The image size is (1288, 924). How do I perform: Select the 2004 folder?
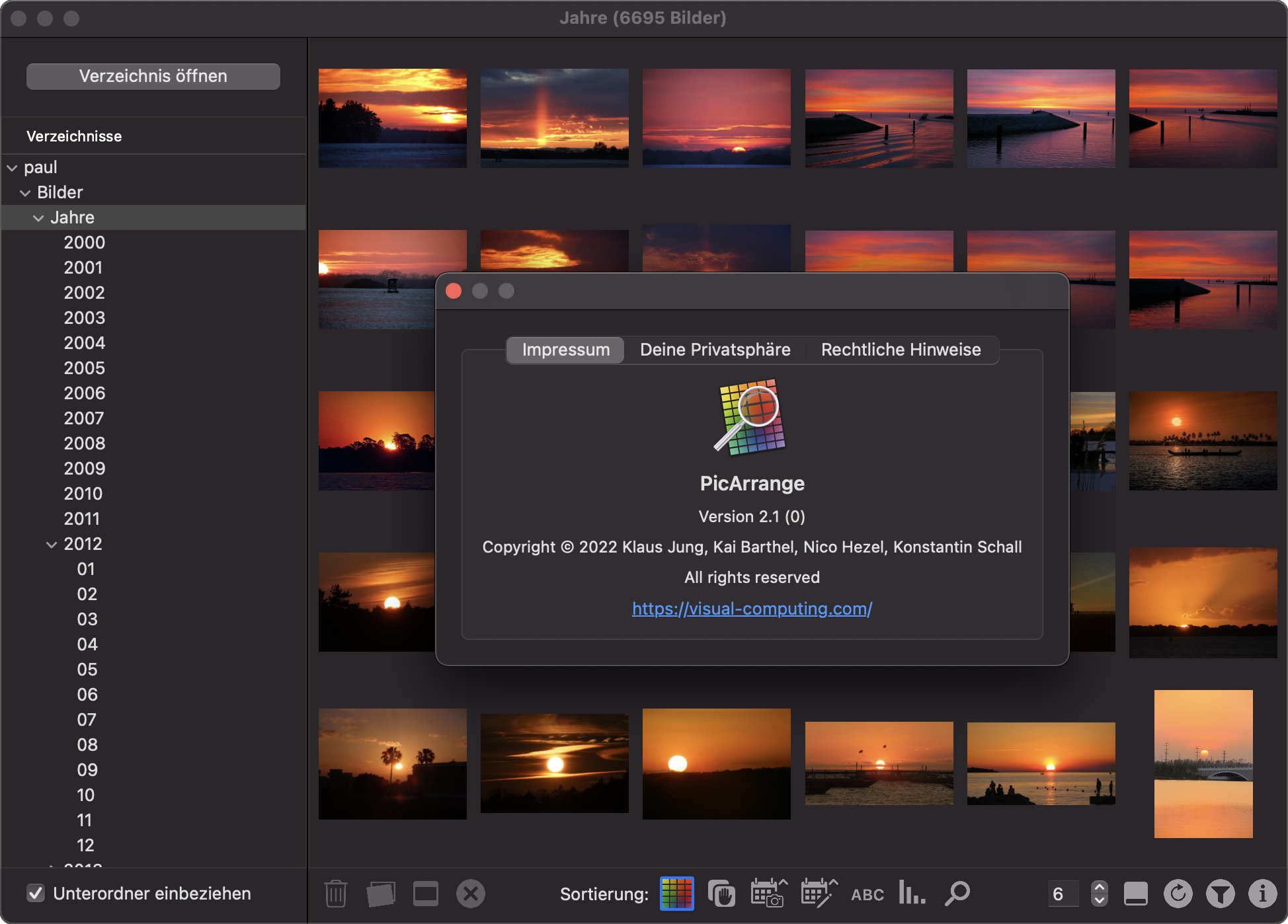pos(85,343)
